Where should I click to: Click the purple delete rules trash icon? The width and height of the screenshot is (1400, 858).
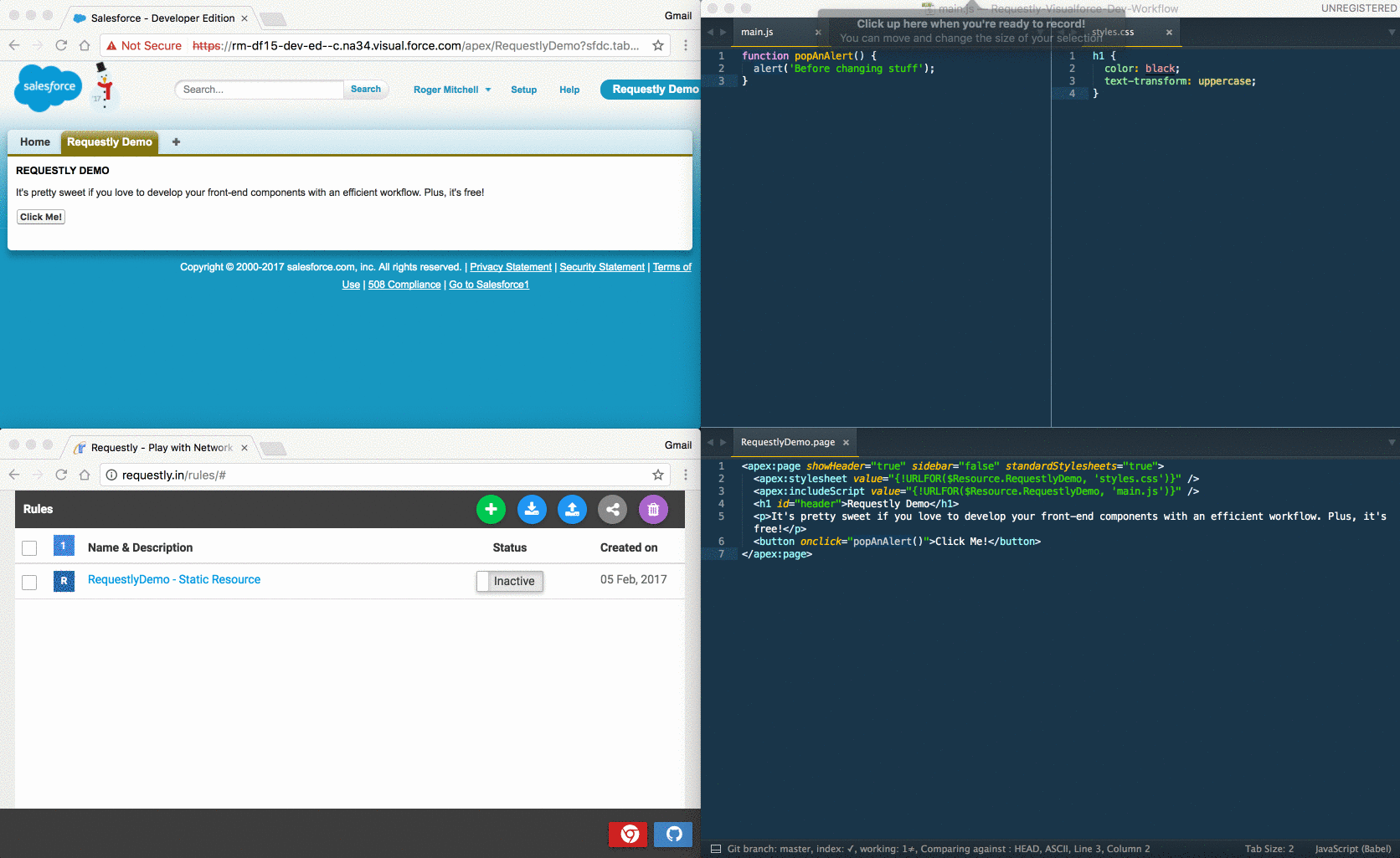[x=653, y=509]
